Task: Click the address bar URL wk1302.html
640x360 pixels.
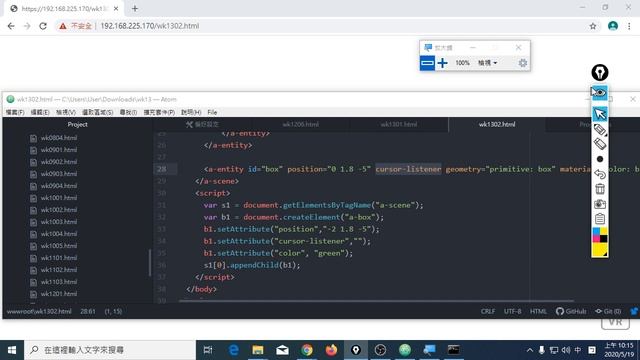Action: [150, 26]
